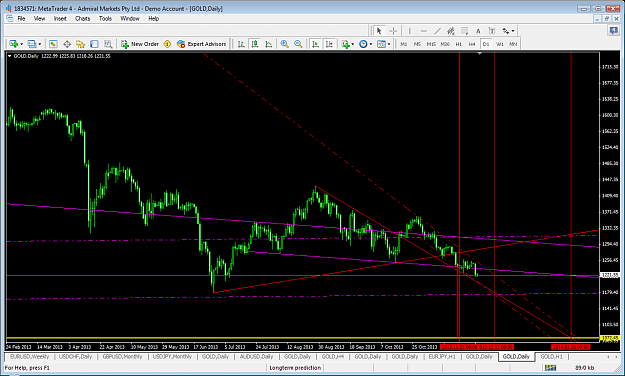625x376 pixels.
Task: Select the H4 timeframe button
Action: 472,44
